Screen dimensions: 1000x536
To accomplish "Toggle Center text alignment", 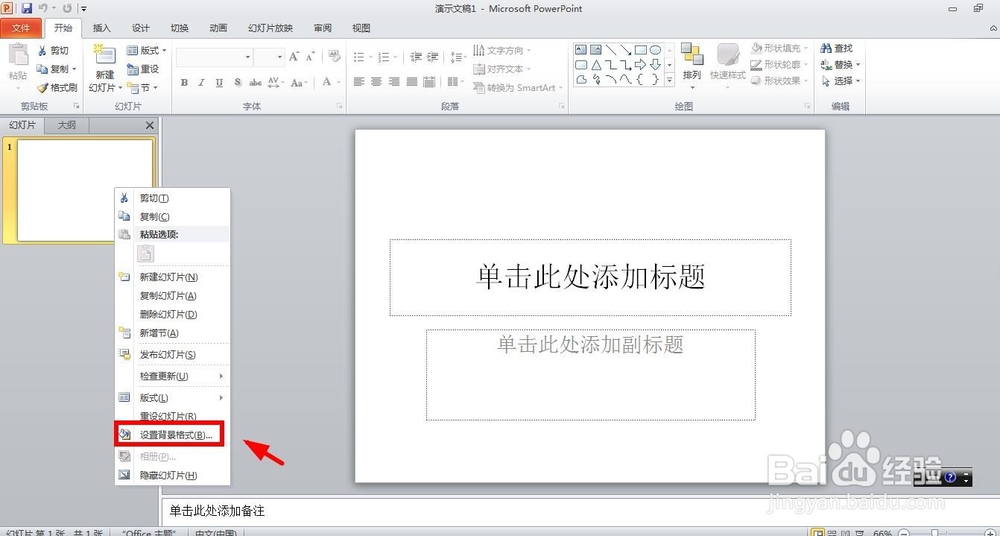I will click(376, 82).
